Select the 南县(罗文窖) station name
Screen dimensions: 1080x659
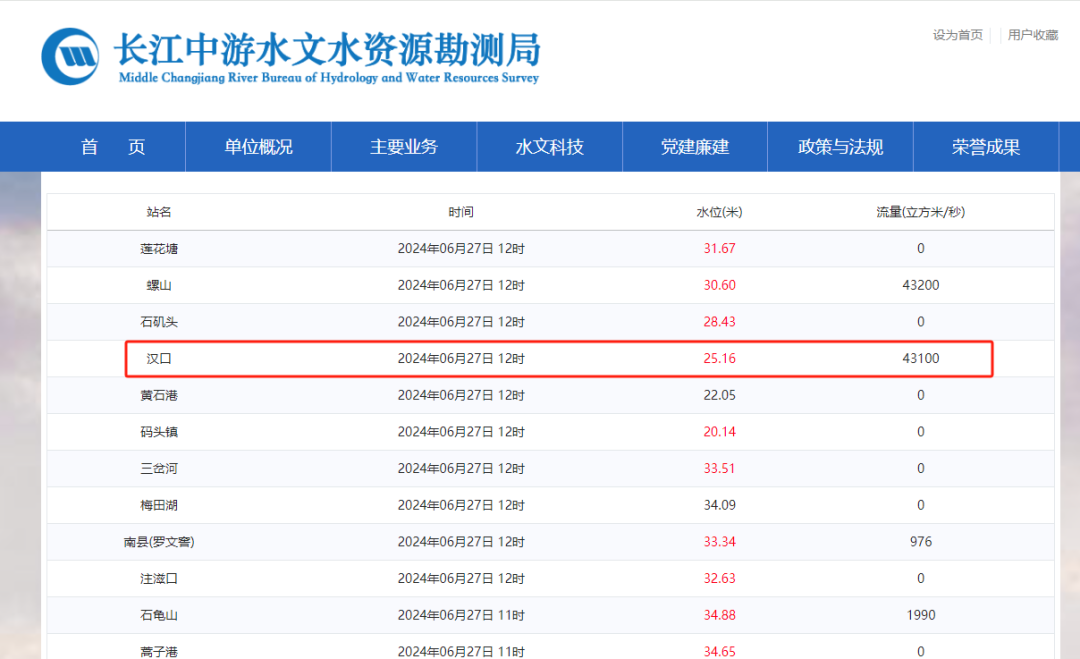click(x=159, y=542)
